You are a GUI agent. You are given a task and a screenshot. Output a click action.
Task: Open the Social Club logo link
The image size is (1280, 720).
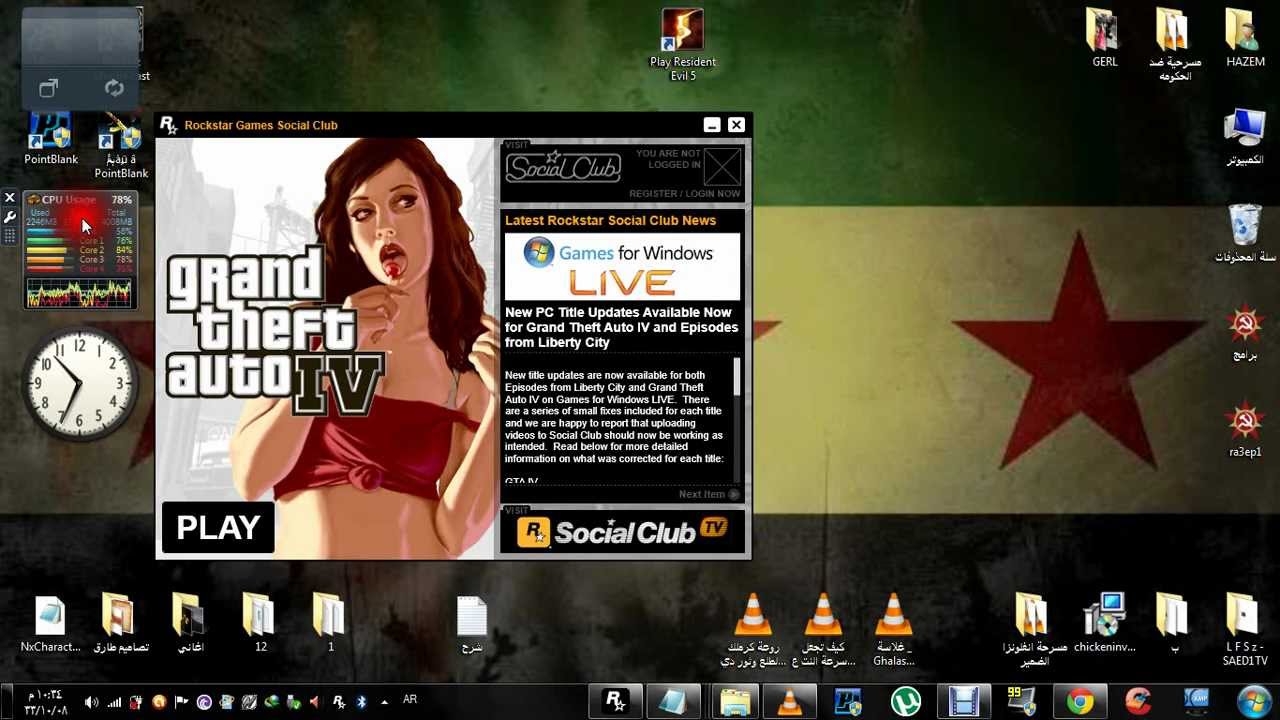[563, 167]
